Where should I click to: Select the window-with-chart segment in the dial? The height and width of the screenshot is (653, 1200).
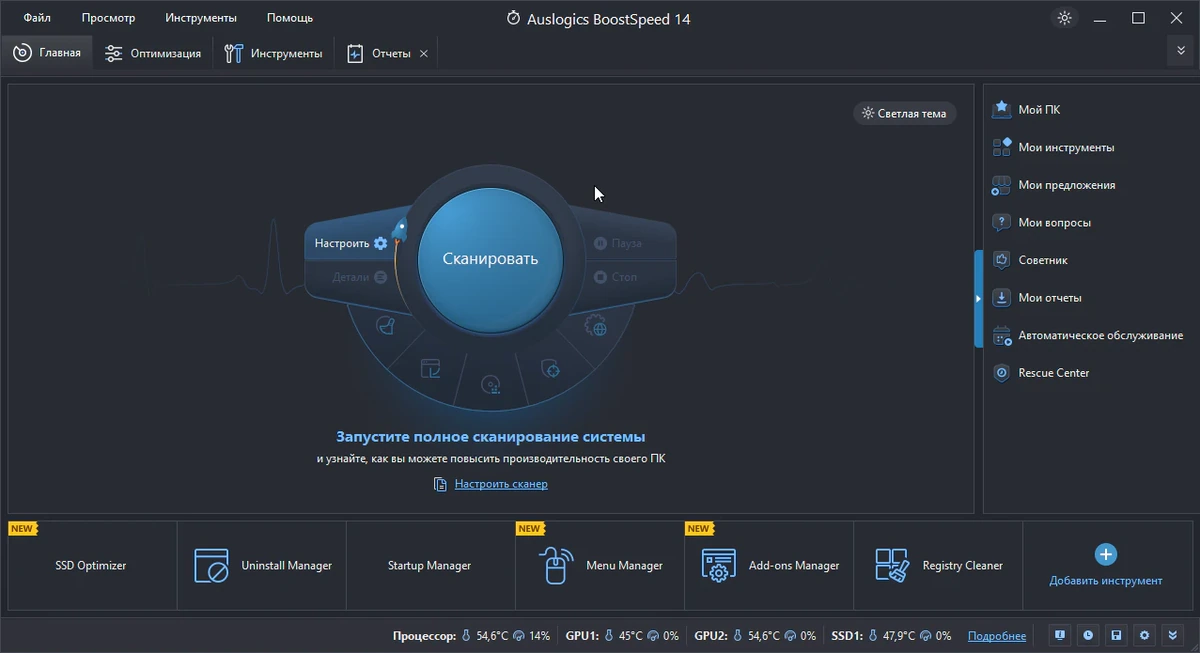(430, 369)
